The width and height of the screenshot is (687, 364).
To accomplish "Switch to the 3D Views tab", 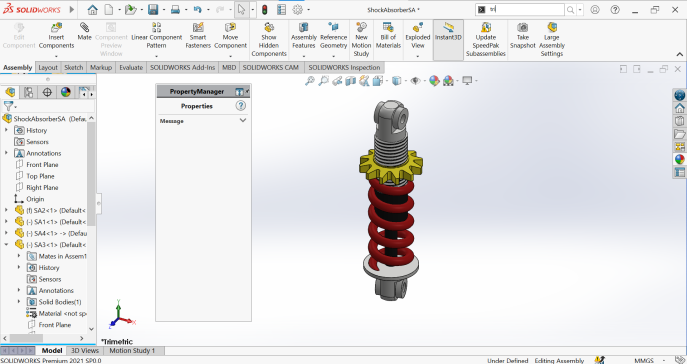I will click(x=85, y=350).
